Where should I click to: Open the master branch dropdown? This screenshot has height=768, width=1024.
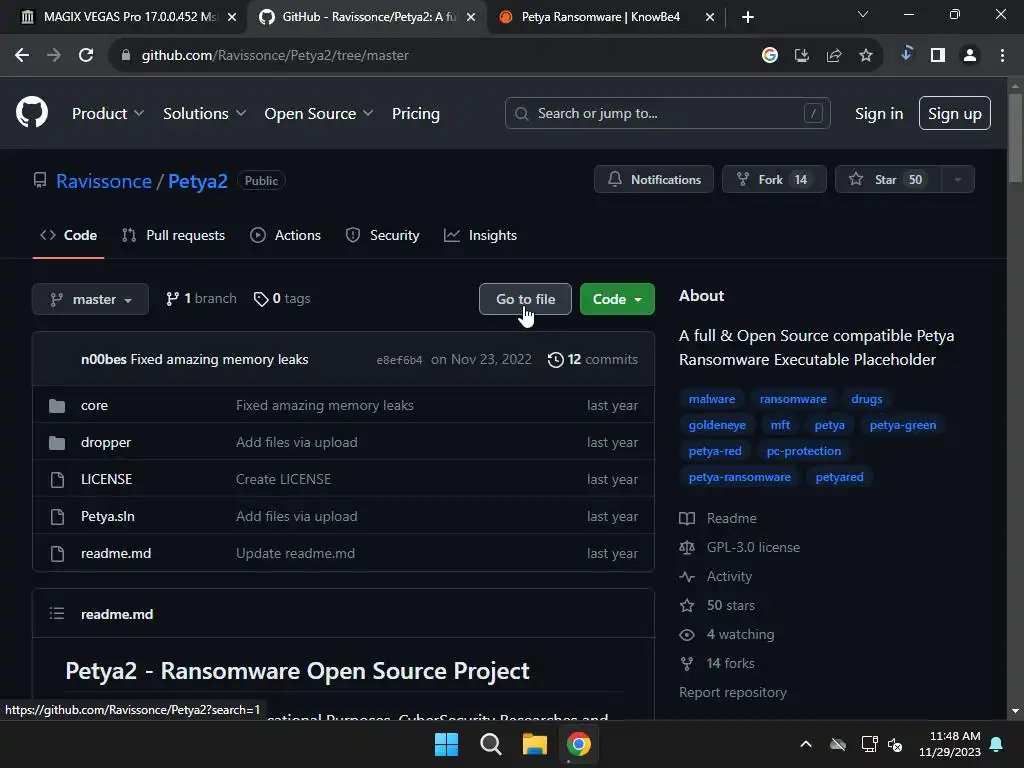(90, 299)
